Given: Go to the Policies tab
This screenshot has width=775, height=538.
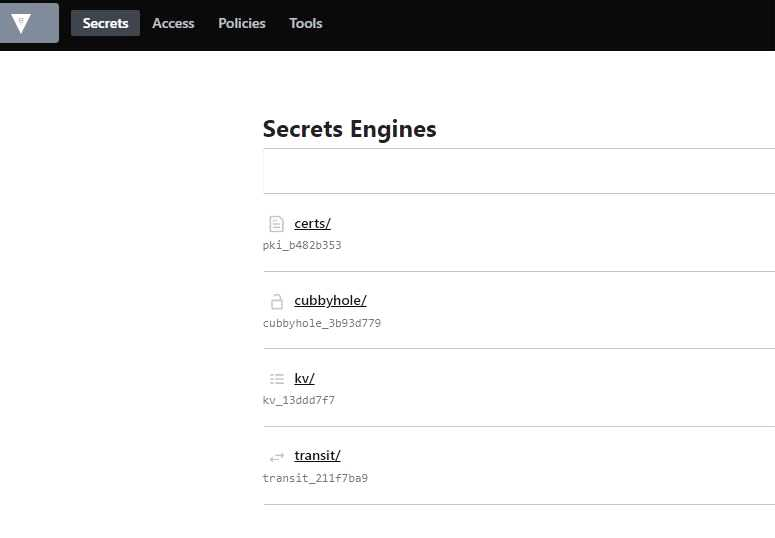Looking at the screenshot, I should tap(242, 23).
